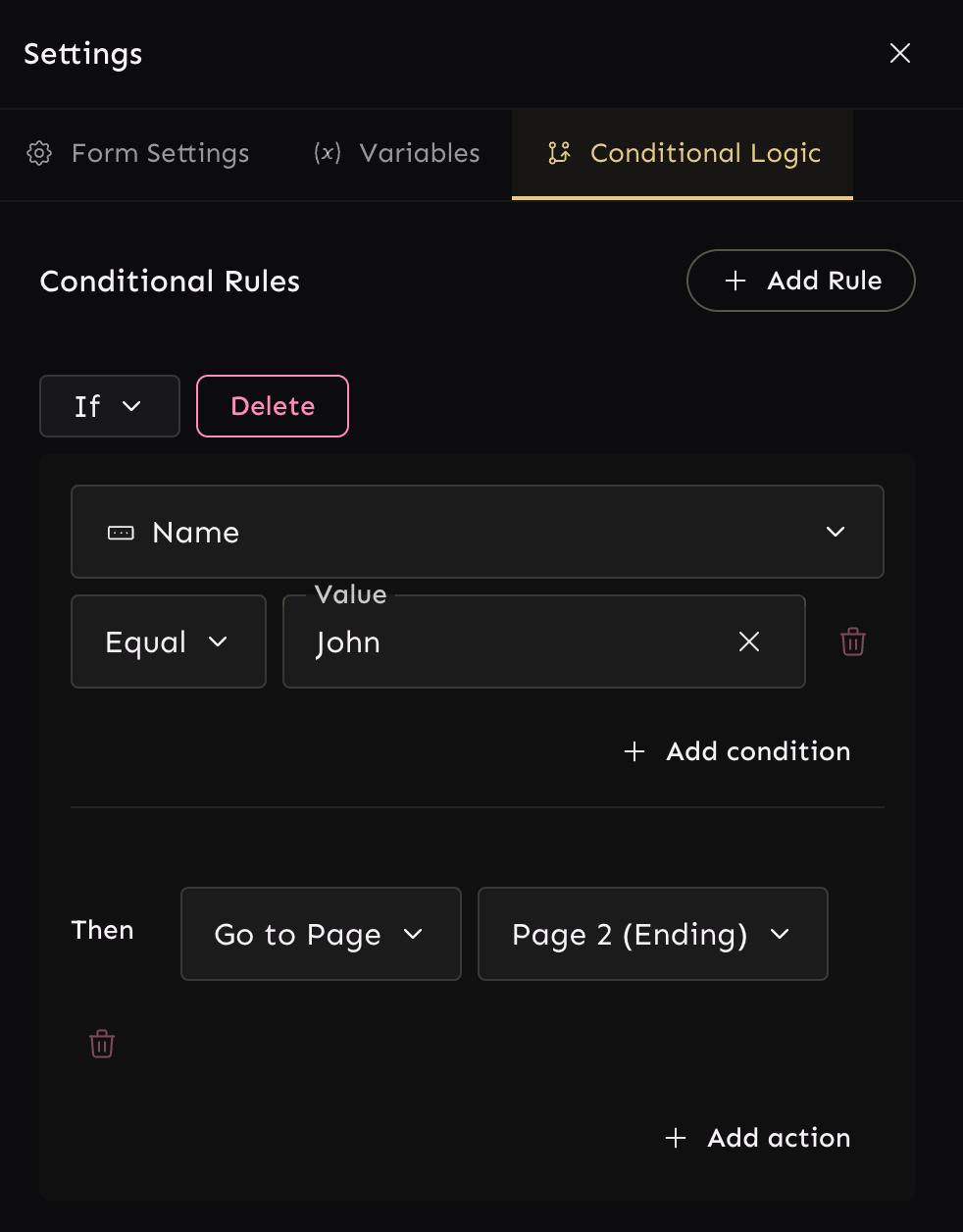Viewport: 963px width, 1232px height.
Task: Clear the John value with X icon
Action: [x=749, y=642]
